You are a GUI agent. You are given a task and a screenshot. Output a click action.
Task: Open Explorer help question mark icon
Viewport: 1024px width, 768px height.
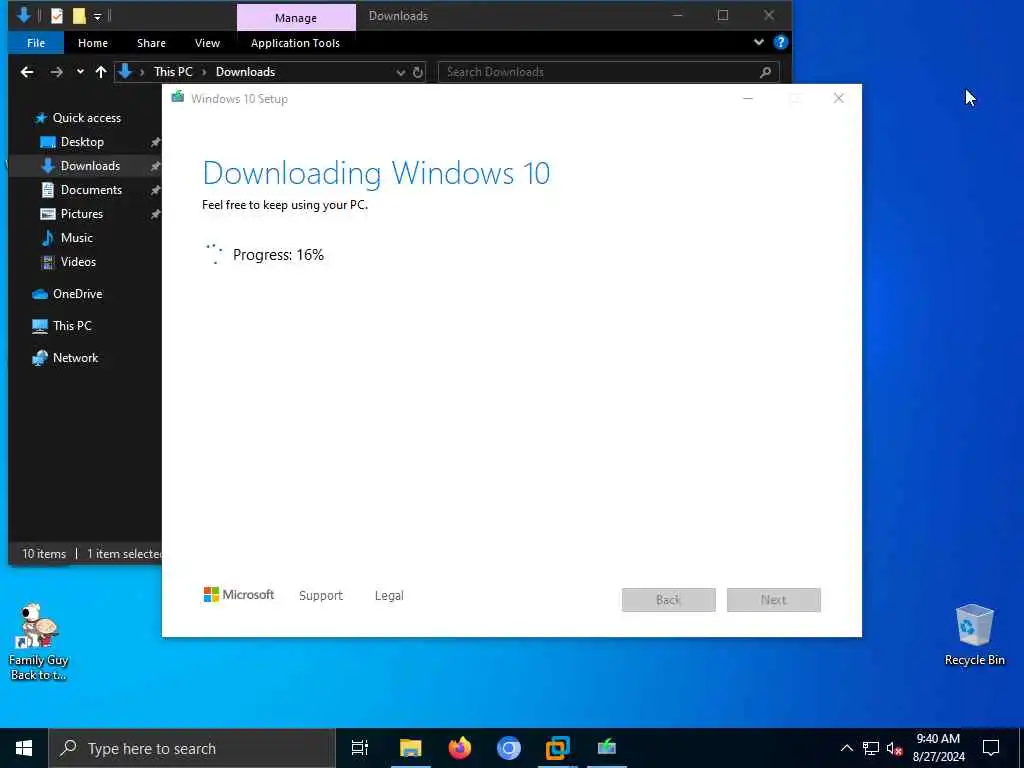(x=780, y=42)
